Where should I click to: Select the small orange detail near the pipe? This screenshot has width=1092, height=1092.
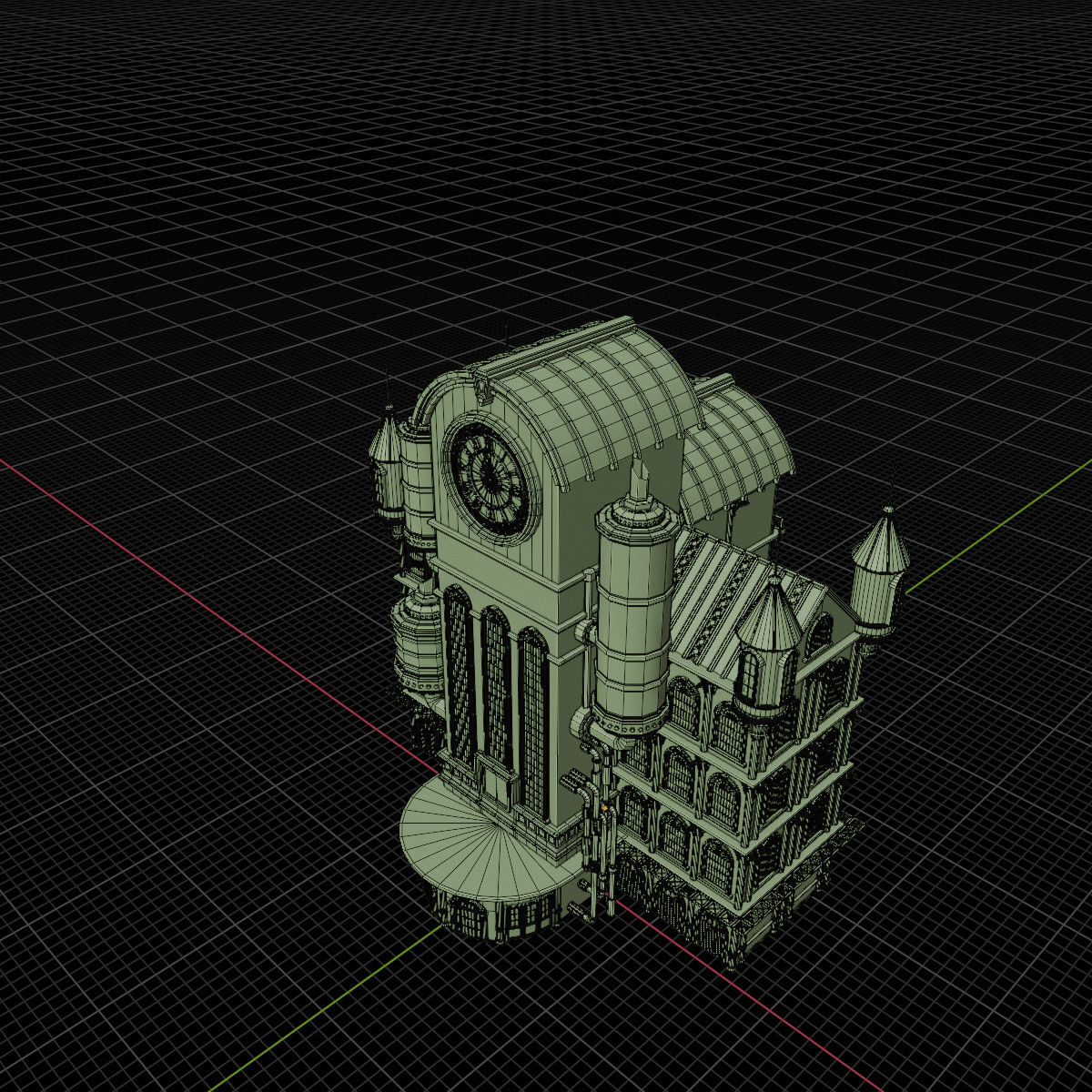pyautogui.click(x=604, y=808)
